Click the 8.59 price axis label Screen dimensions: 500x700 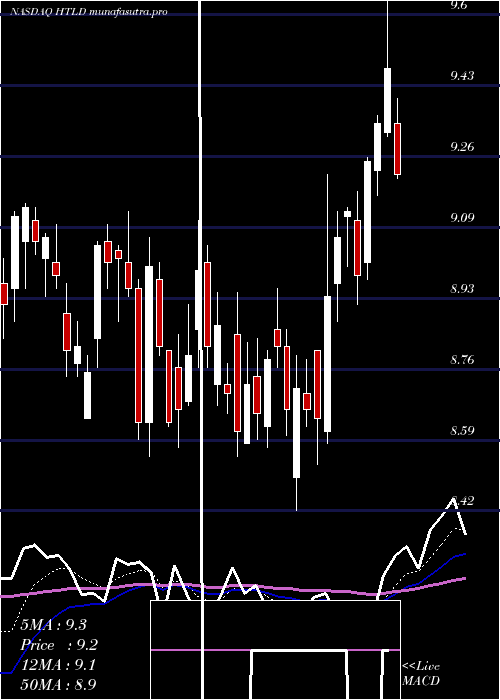click(462, 431)
